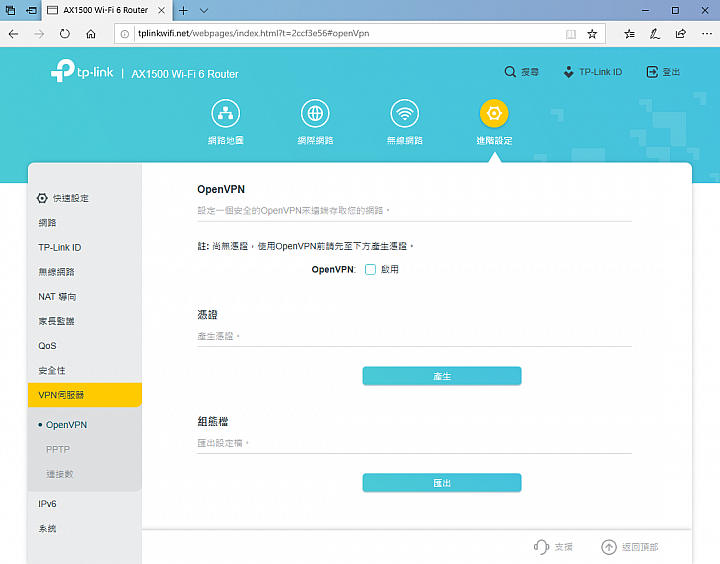The width and height of the screenshot is (720, 564).
Task: Open the 網路地圖 network map icon
Action: [x=225, y=113]
